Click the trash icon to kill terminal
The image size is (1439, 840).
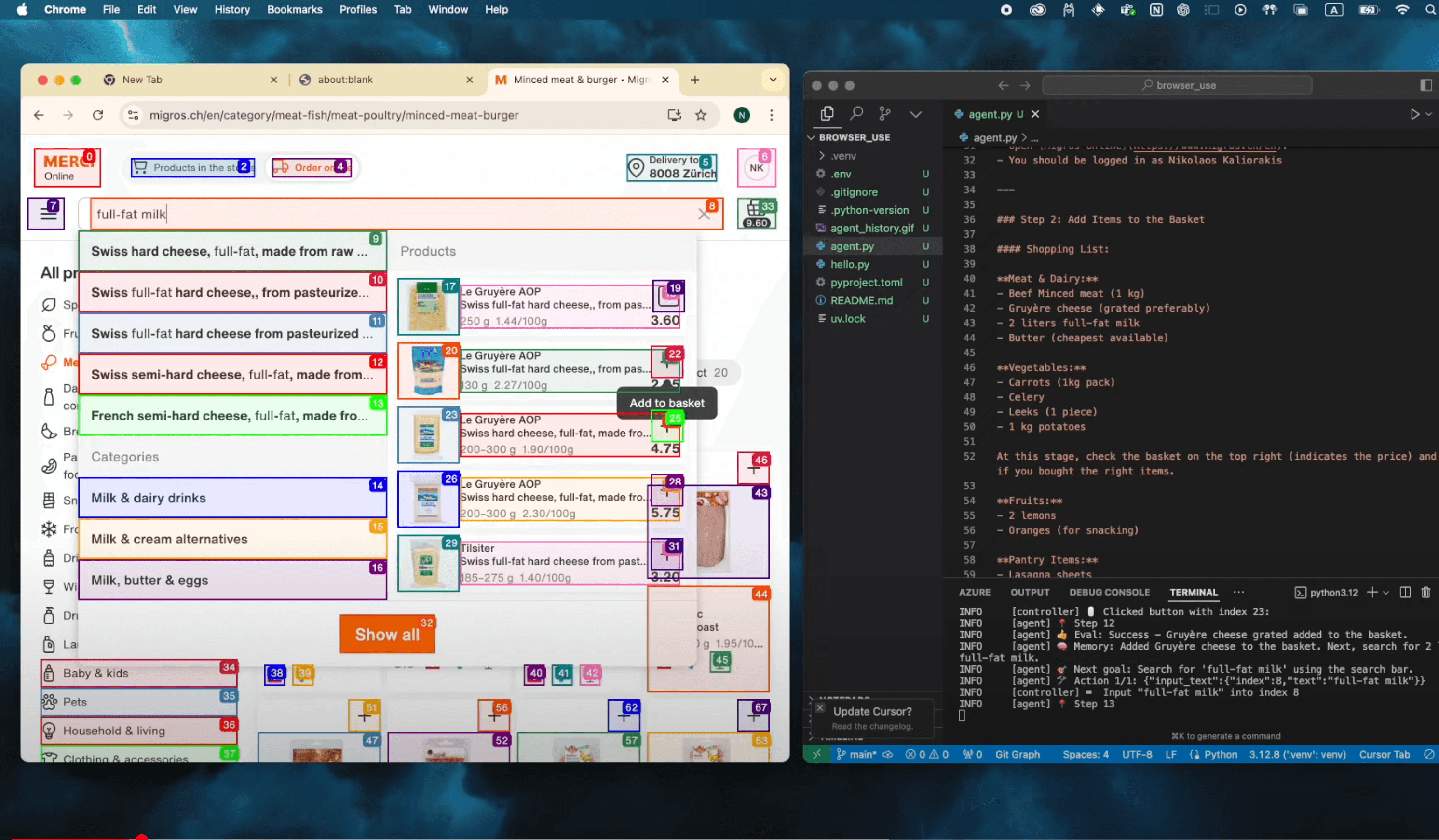click(1425, 592)
